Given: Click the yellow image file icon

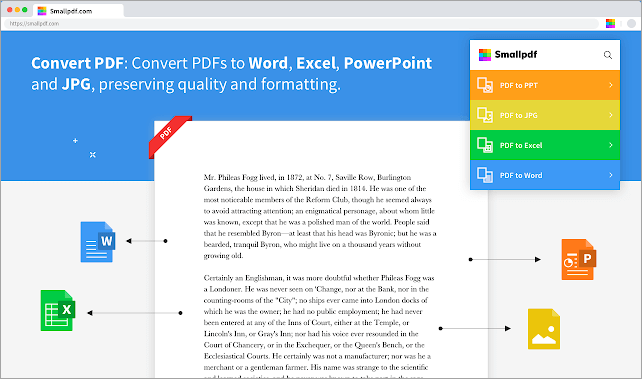Looking at the screenshot, I should (x=544, y=329).
